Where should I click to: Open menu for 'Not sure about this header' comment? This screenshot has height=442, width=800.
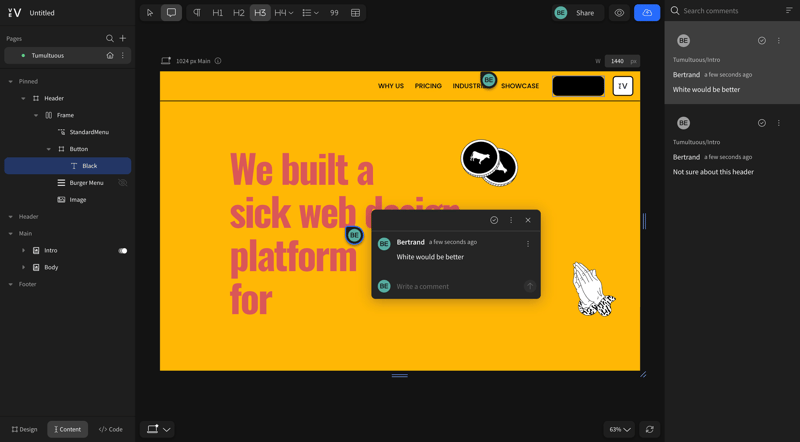click(x=779, y=123)
